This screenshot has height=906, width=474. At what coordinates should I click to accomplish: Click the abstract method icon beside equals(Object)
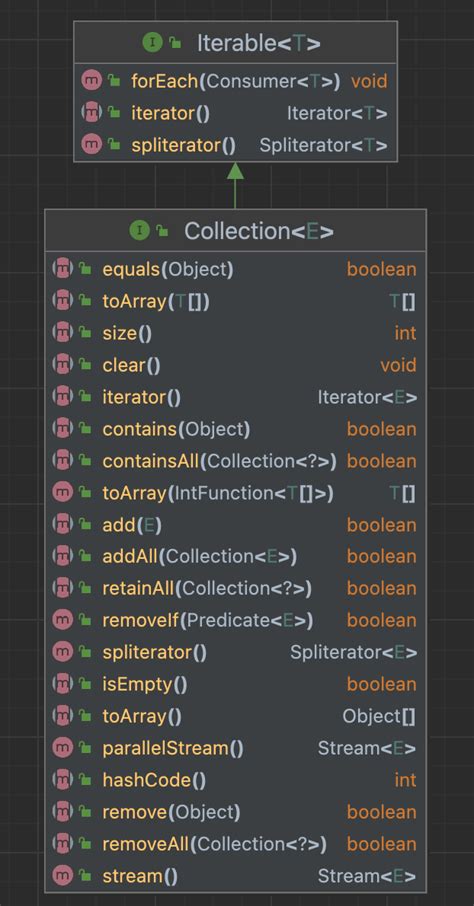coord(62,269)
